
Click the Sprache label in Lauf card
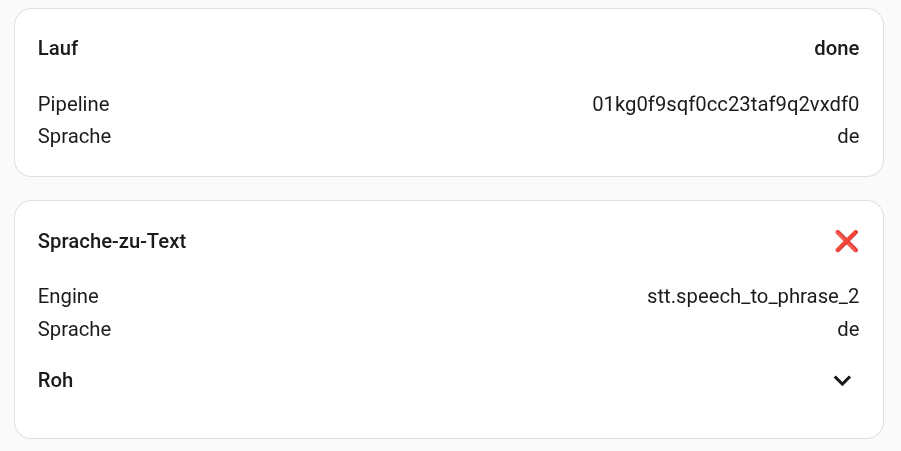(x=74, y=136)
